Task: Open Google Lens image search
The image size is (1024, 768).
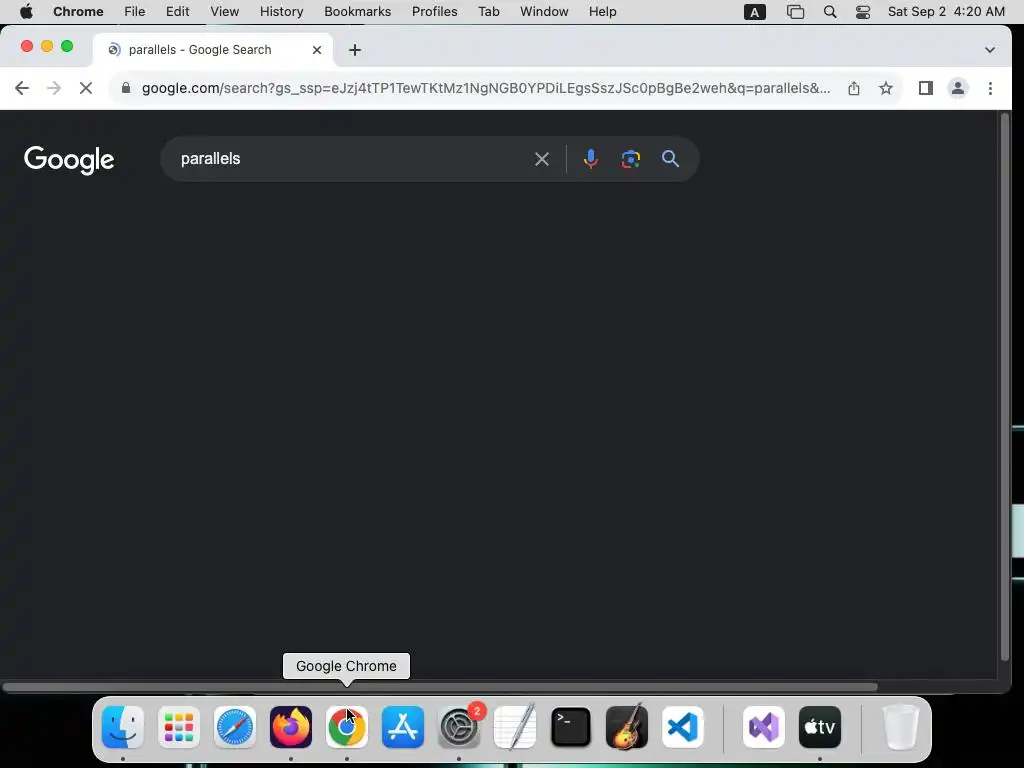Action: (x=630, y=159)
